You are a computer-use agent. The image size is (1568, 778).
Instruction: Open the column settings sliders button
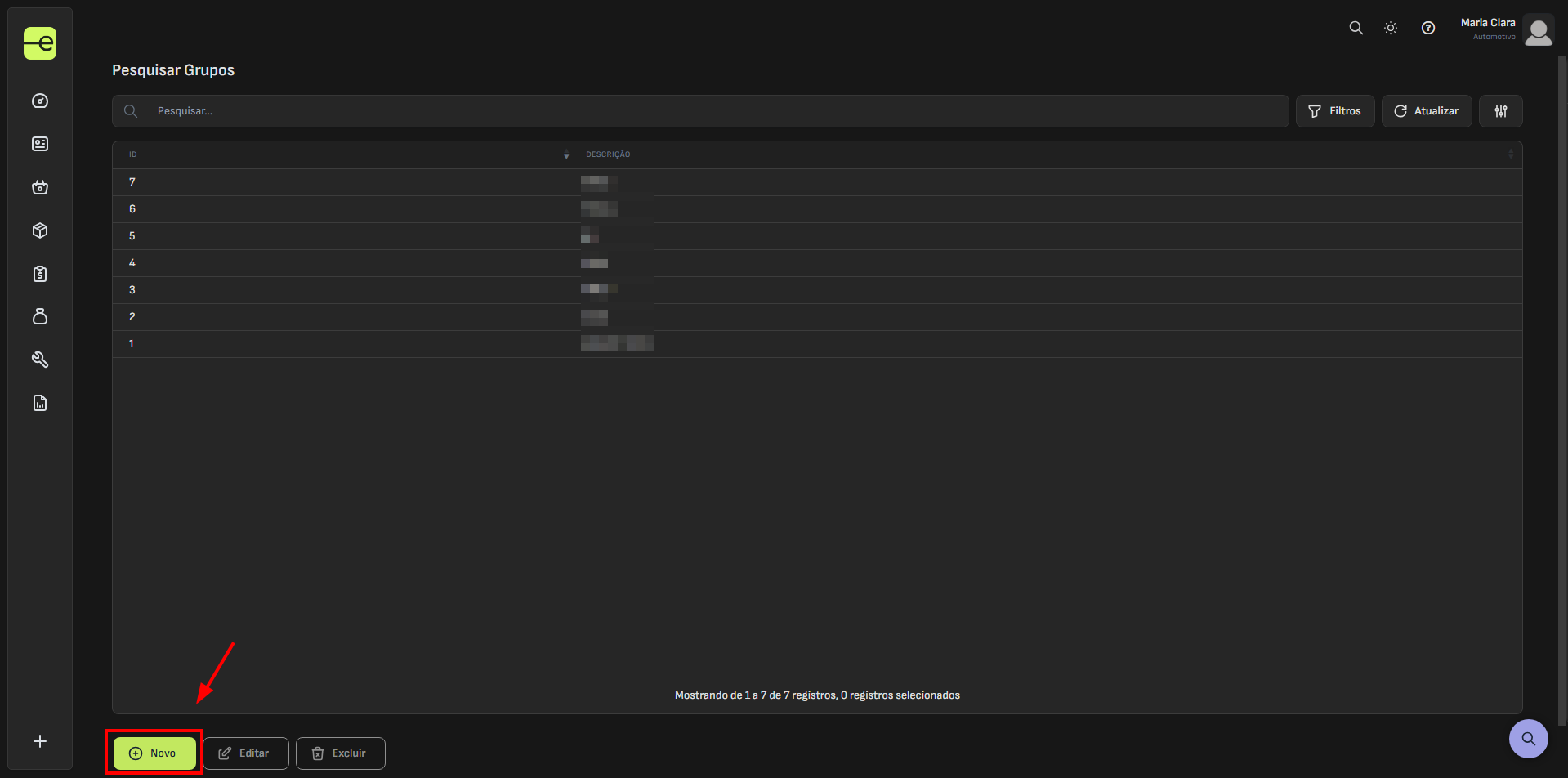(1501, 111)
